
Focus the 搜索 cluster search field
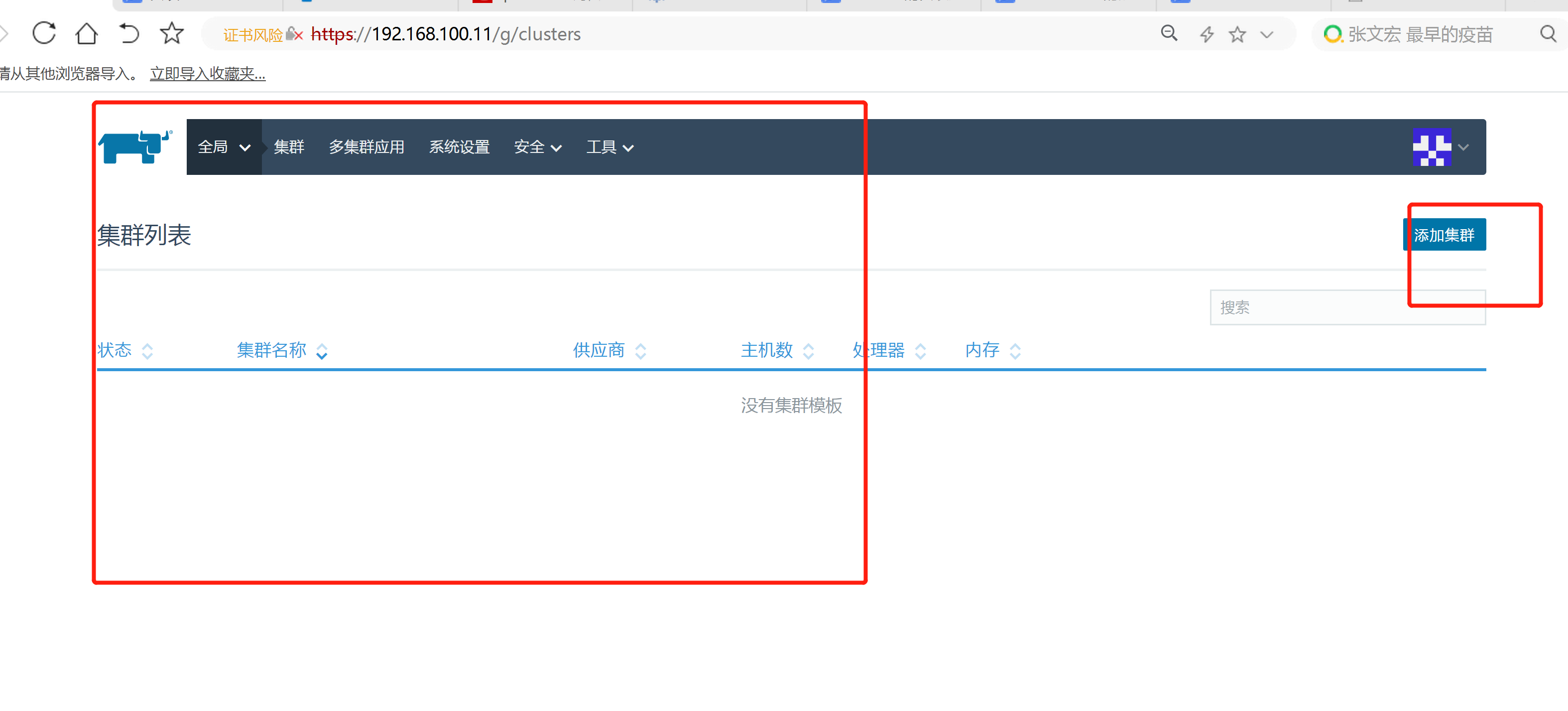pos(1347,307)
